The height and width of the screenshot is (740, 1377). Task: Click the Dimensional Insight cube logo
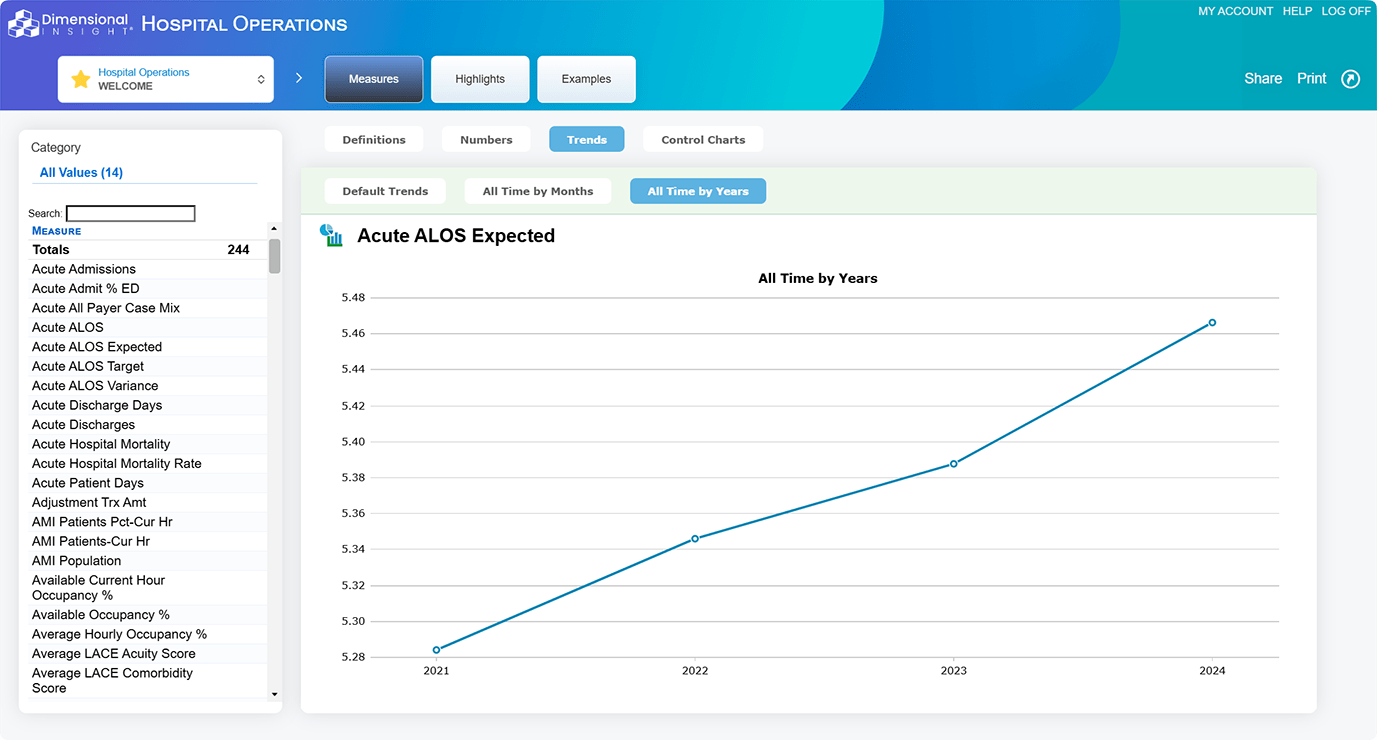(24, 23)
